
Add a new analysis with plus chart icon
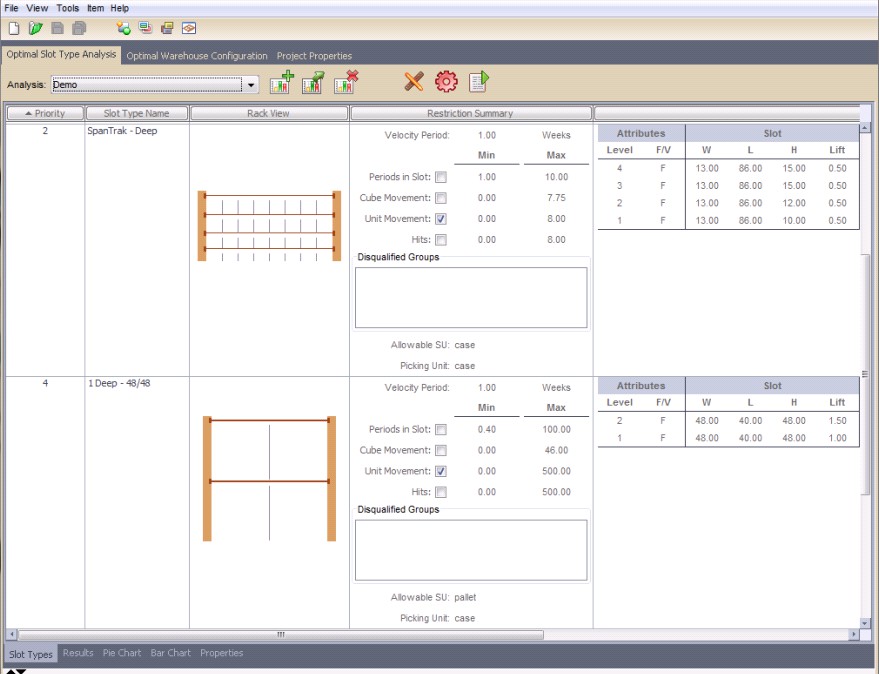pos(281,82)
